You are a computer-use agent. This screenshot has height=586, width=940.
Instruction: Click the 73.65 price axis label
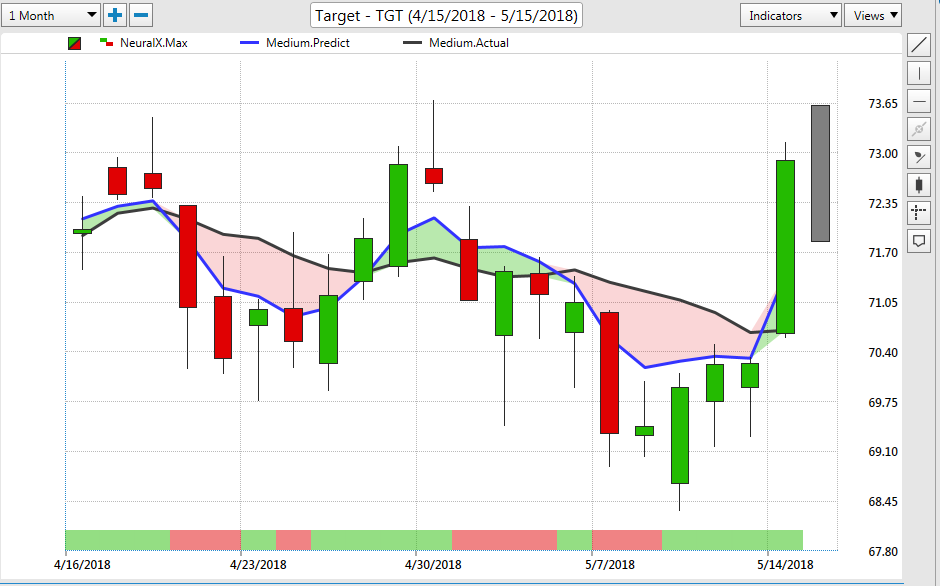click(883, 104)
